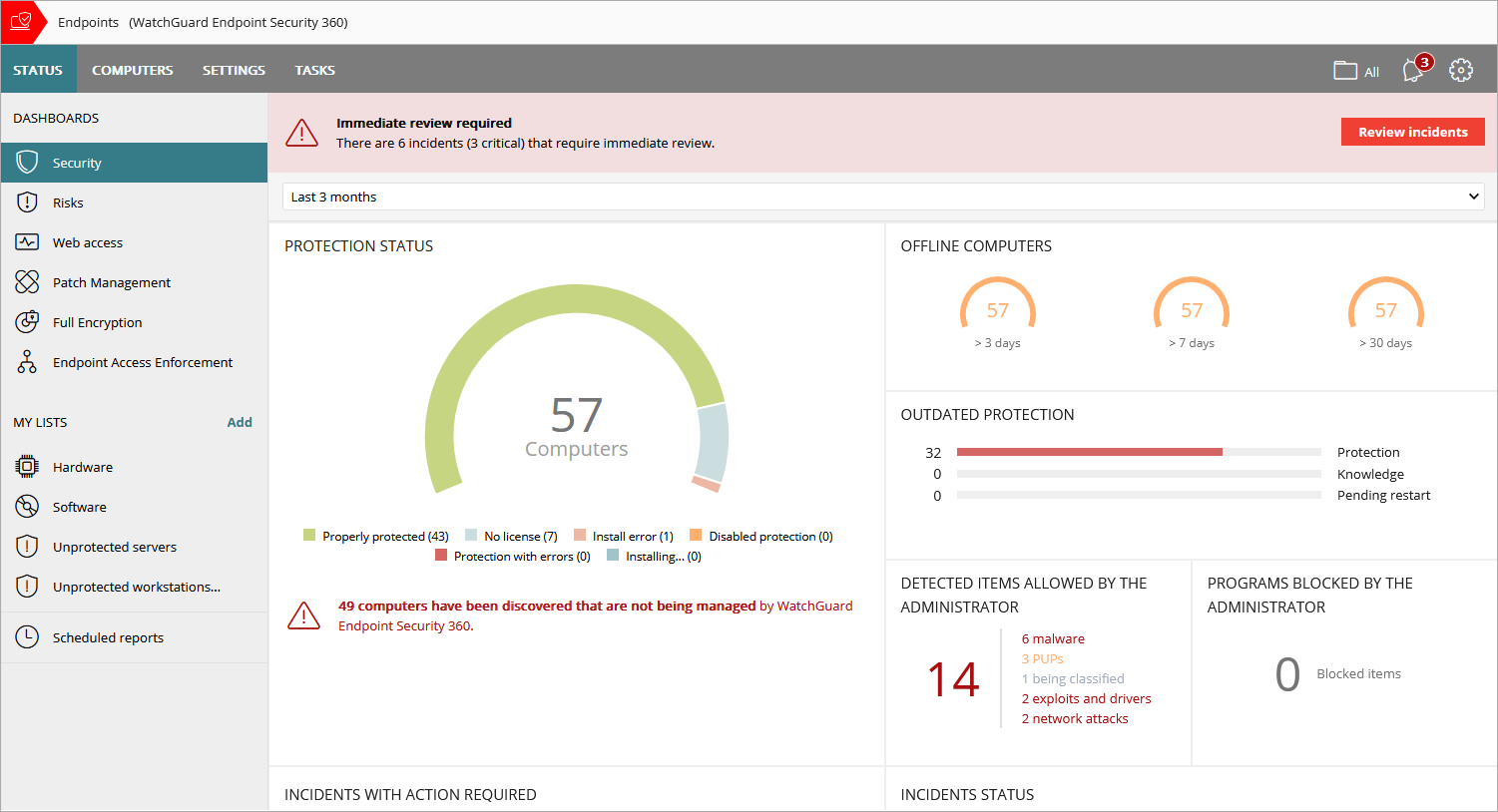Click the All folder filter icon
The height and width of the screenshot is (812, 1498).
point(1345,70)
